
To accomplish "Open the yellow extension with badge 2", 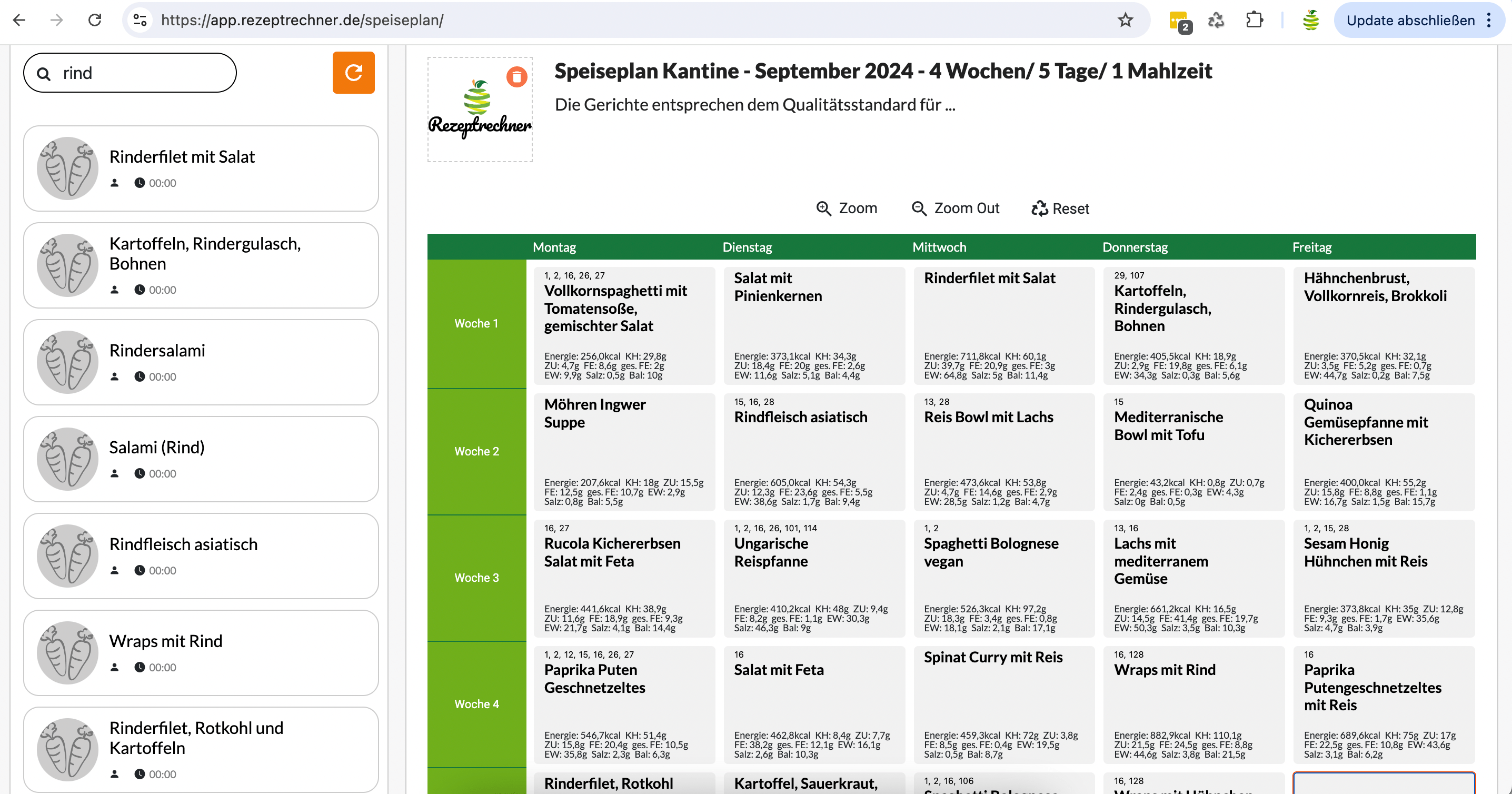I will [x=1180, y=21].
